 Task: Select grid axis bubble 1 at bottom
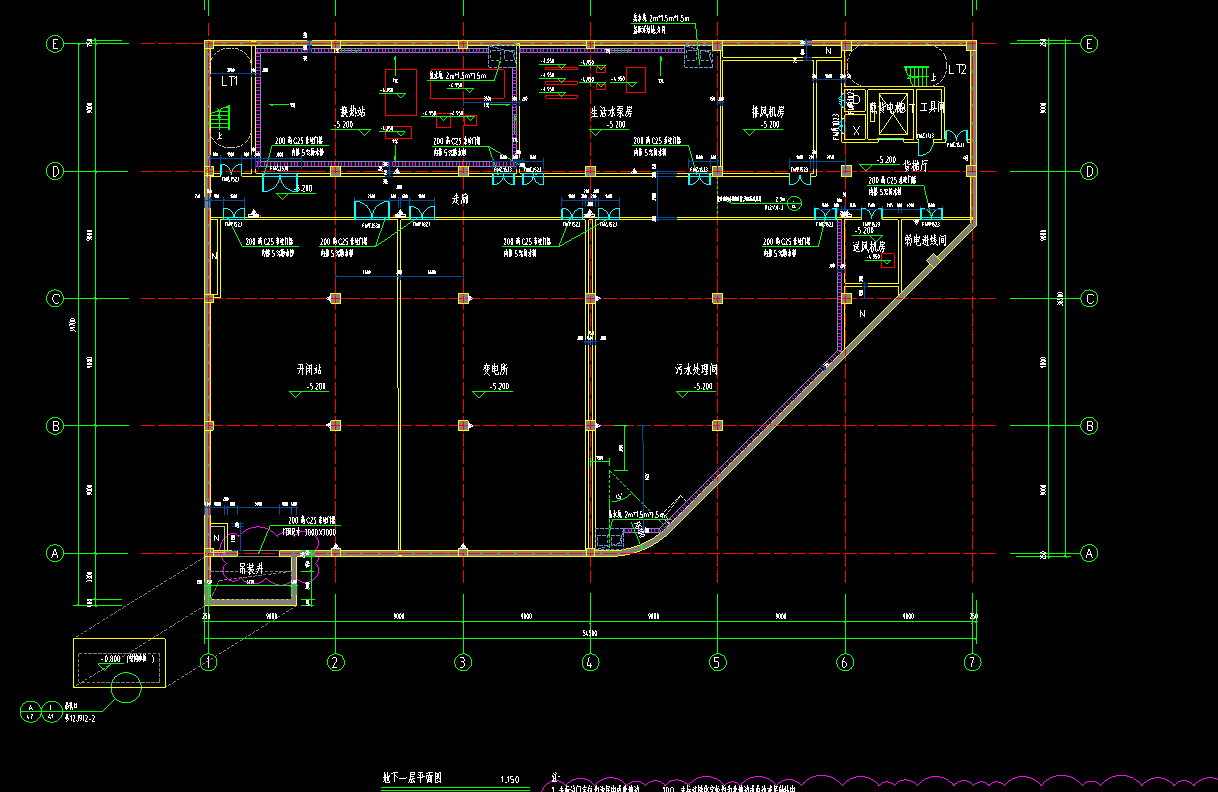[x=208, y=662]
